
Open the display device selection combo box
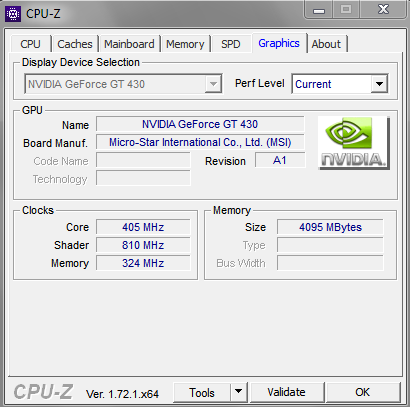pos(123,84)
